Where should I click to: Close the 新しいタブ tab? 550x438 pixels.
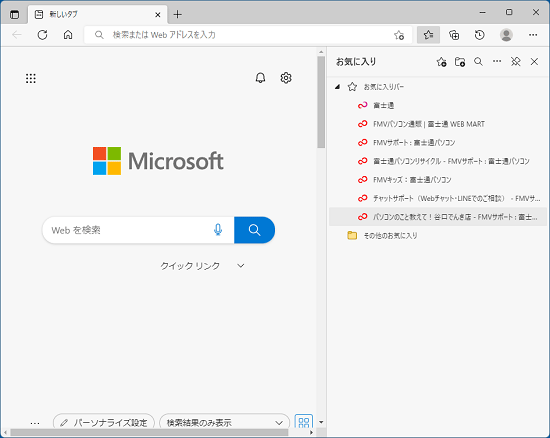pyautogui.click(x=158, y=15)
